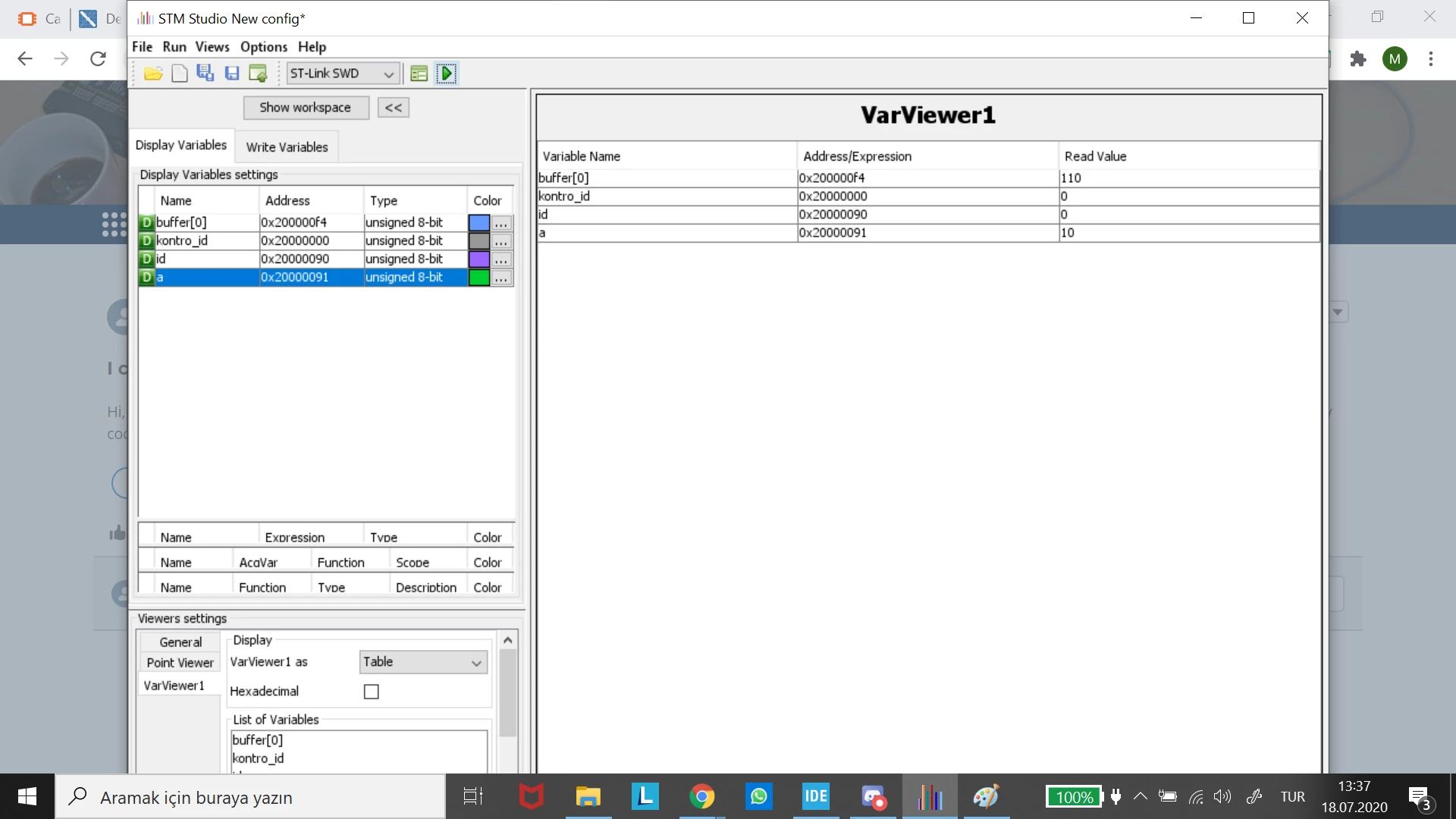Open configuration file with folder icon
This screenshot has height=819, width=1456.
click(x=153, y=74)
